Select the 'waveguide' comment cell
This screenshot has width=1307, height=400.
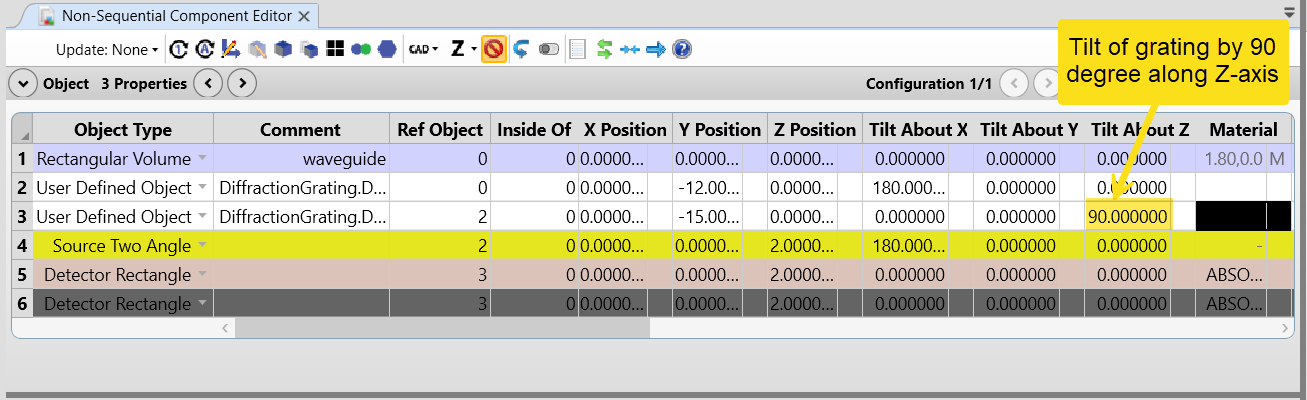pos(301,158)
